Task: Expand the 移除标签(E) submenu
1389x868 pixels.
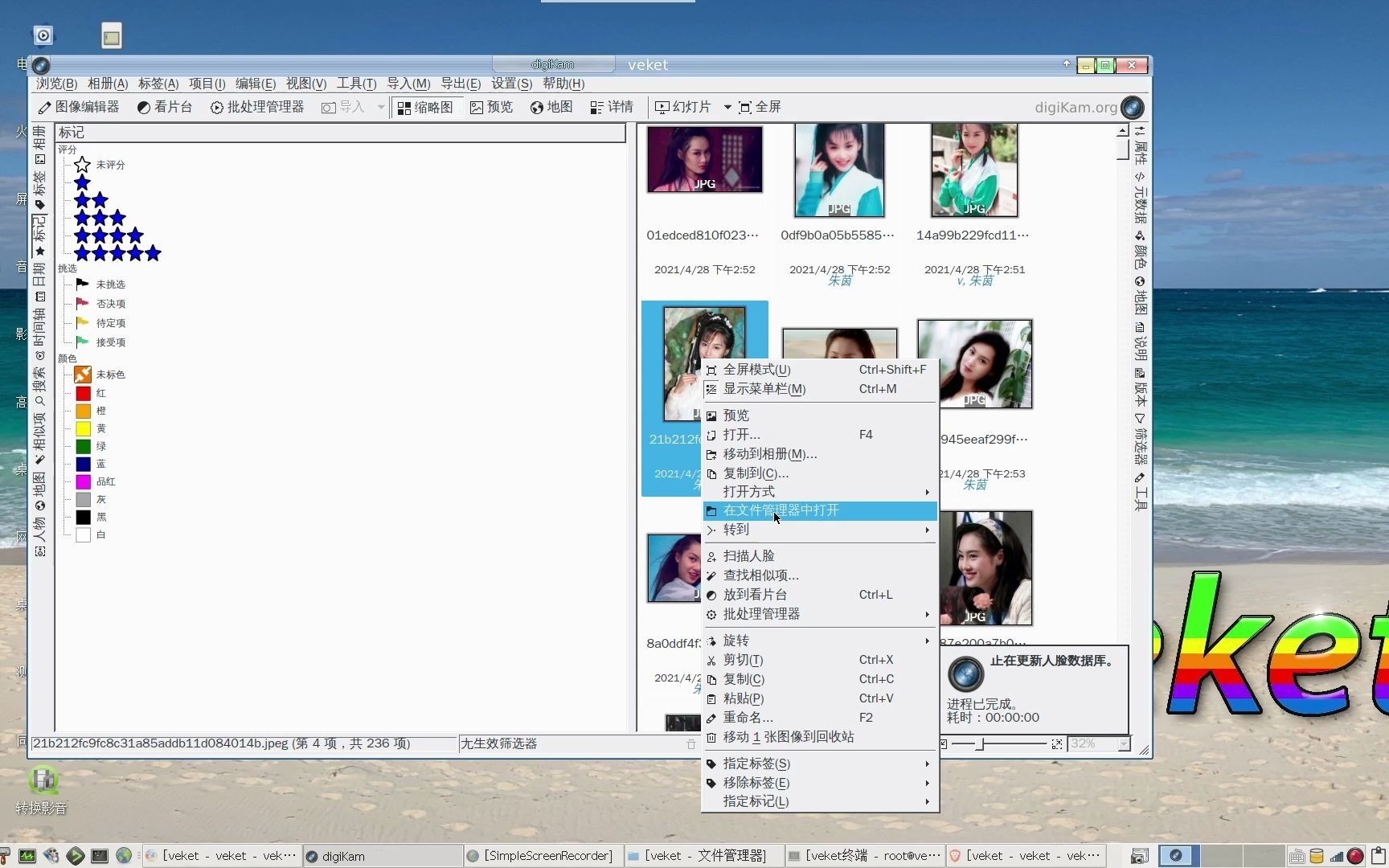Action: (x=820, y=783)
